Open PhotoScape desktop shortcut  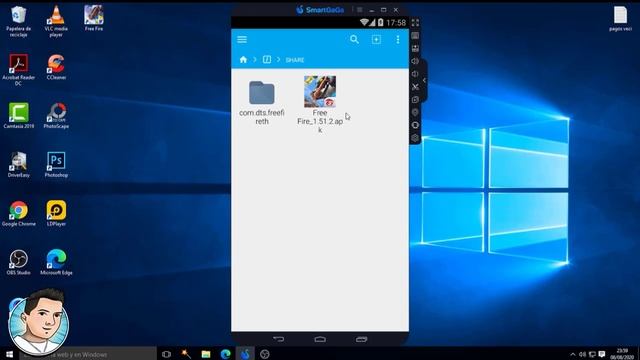click(56, 116)
